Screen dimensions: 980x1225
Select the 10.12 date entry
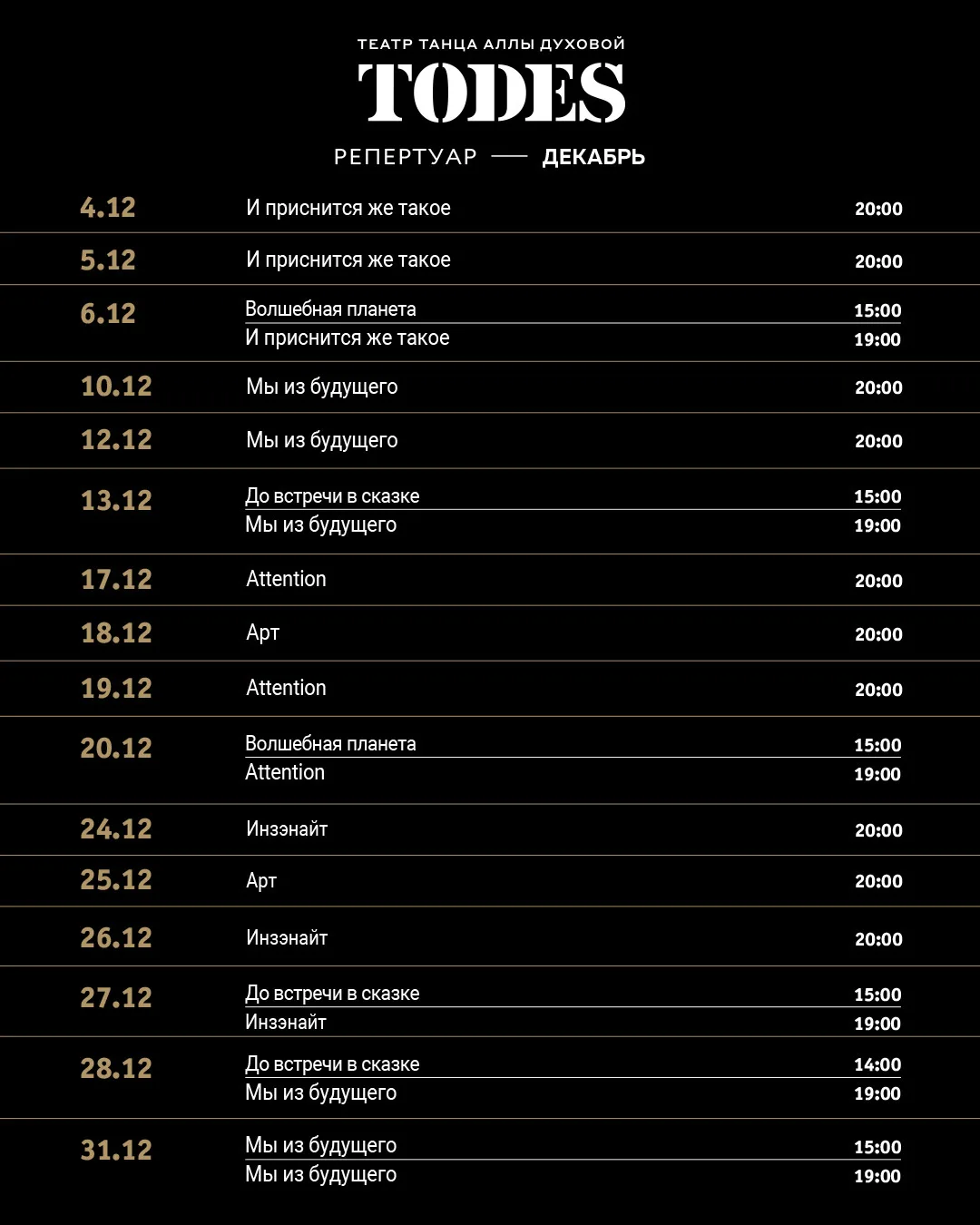(116, 387)
